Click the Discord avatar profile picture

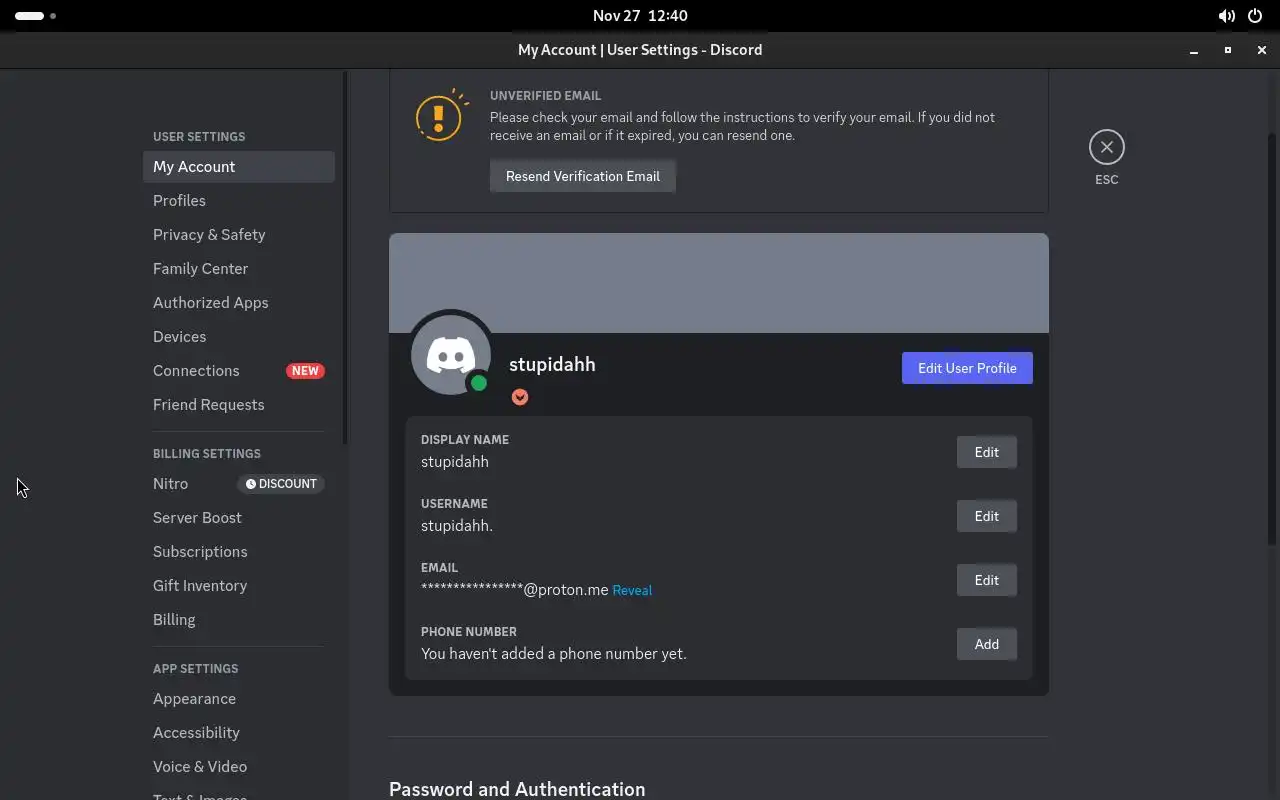(x=450, y=352)
